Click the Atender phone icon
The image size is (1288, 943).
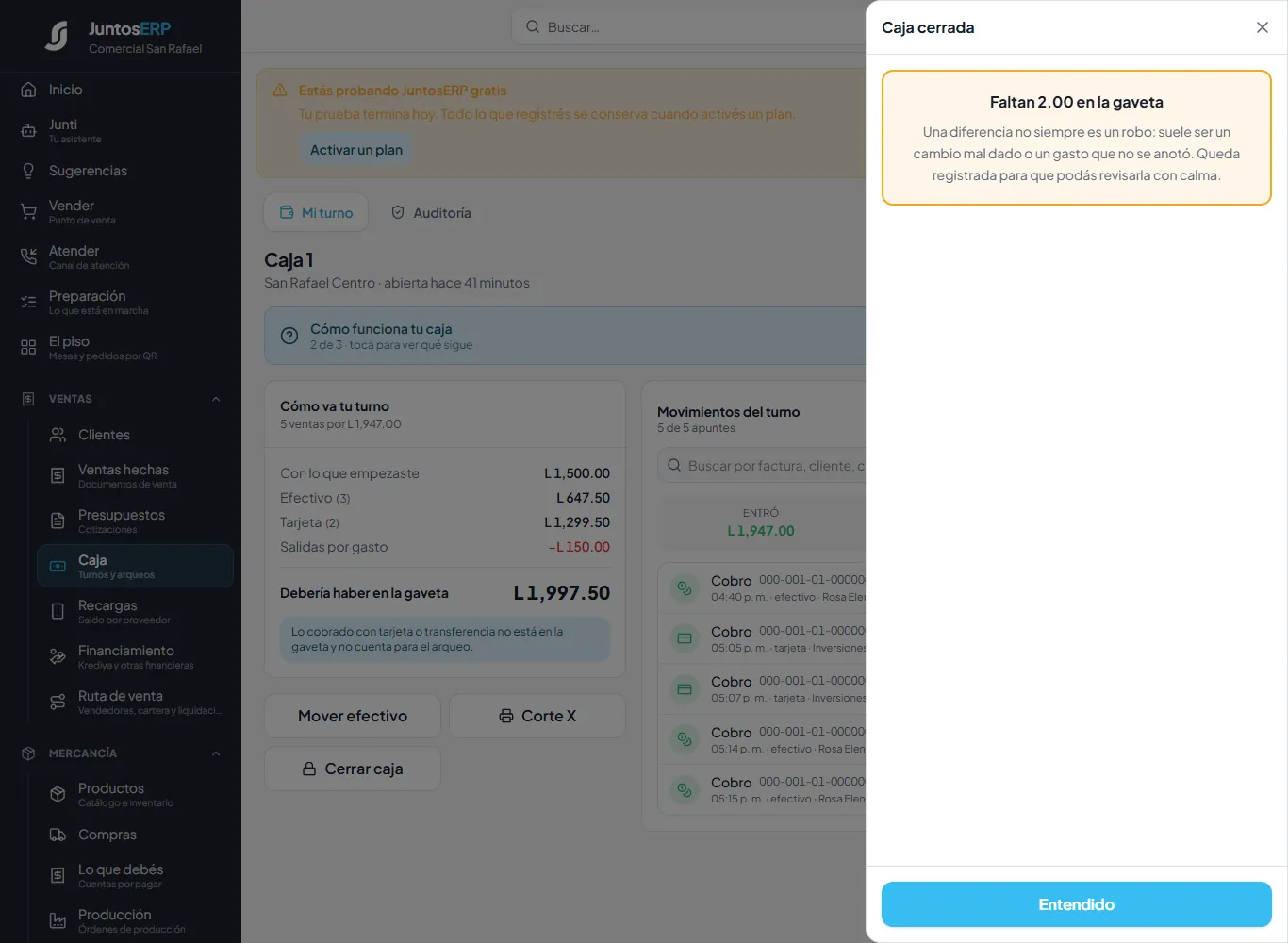(28, 256)
